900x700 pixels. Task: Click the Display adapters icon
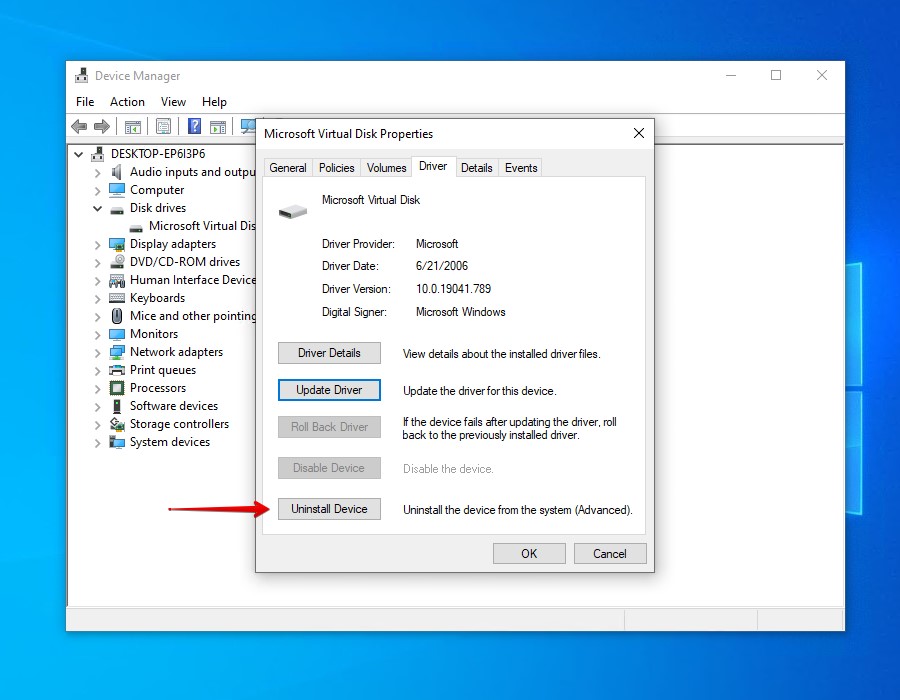pos(117,244)
